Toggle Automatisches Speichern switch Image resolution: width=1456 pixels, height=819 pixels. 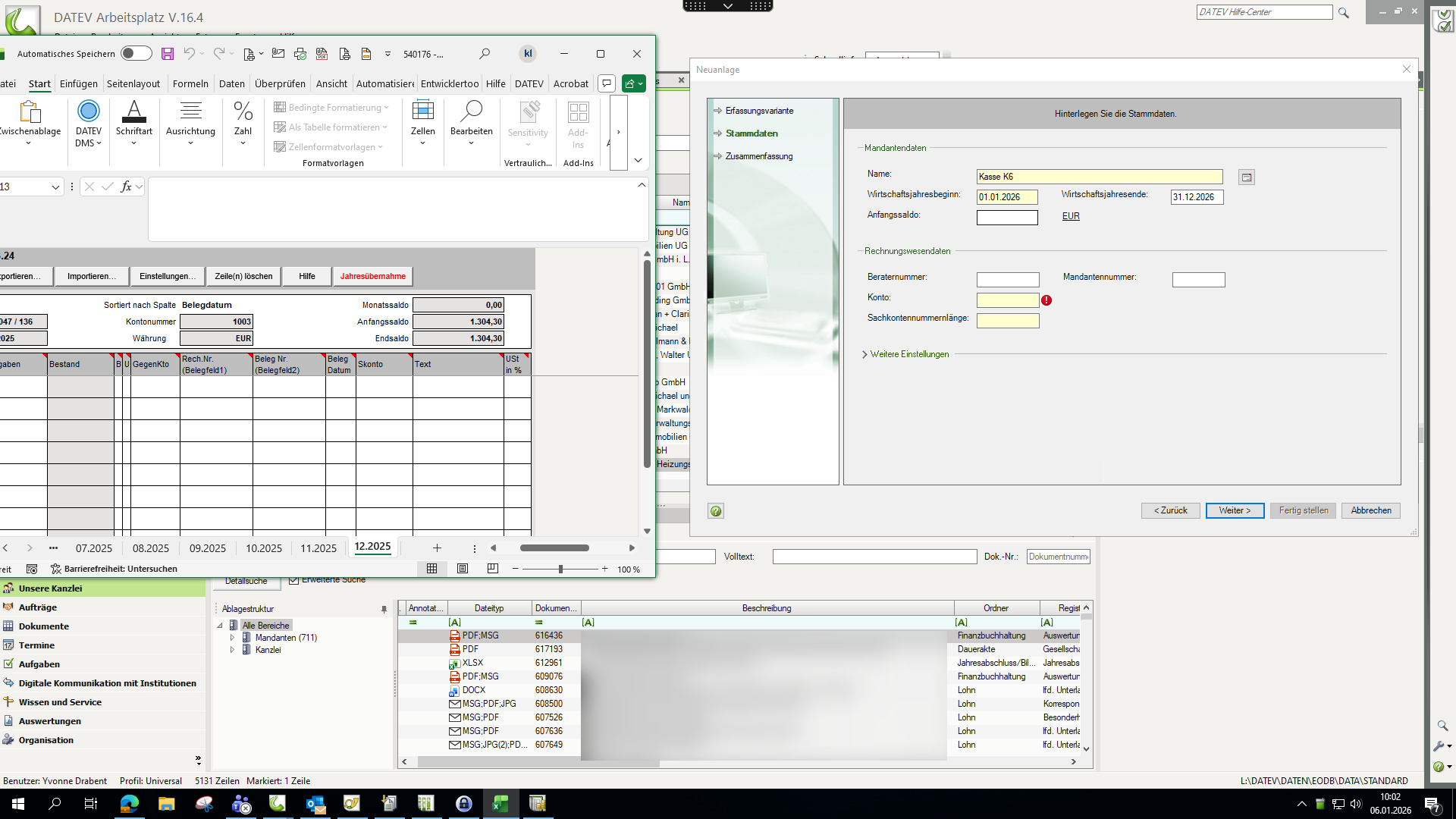point(136,54)
